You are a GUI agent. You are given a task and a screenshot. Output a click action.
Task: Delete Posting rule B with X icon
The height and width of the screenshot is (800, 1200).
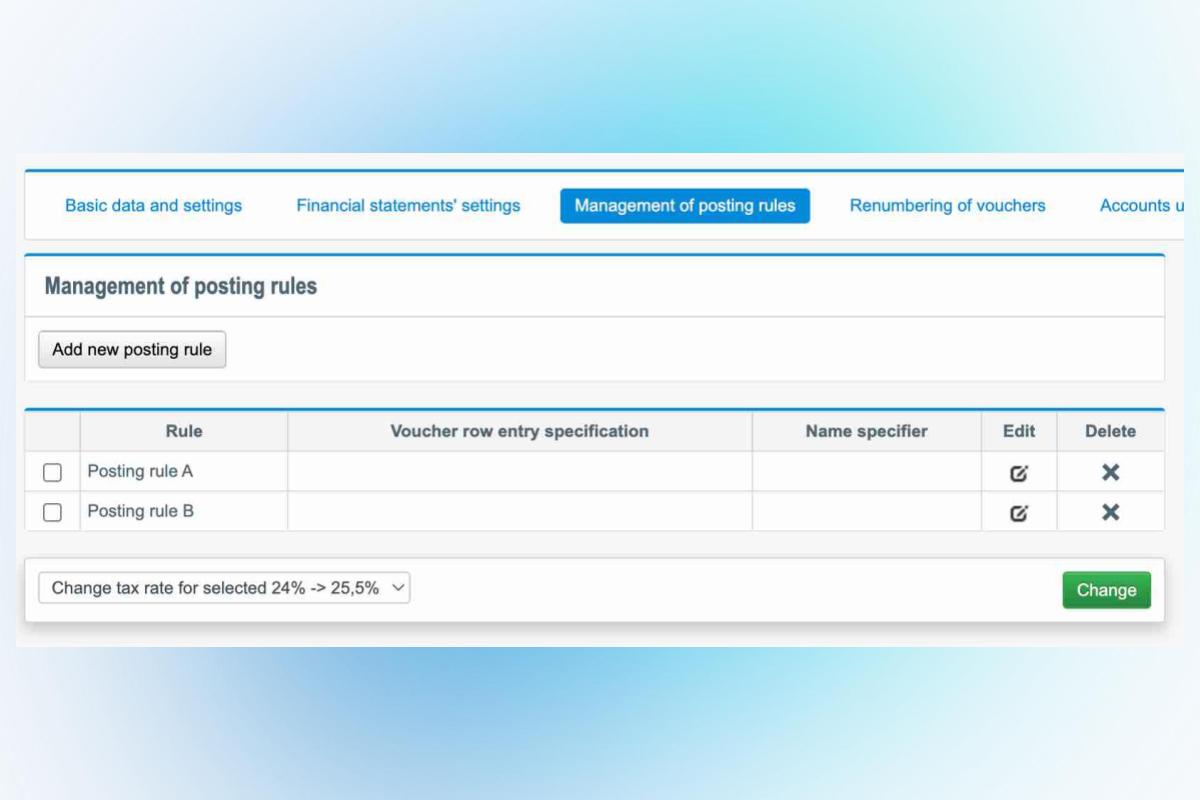1110,512
